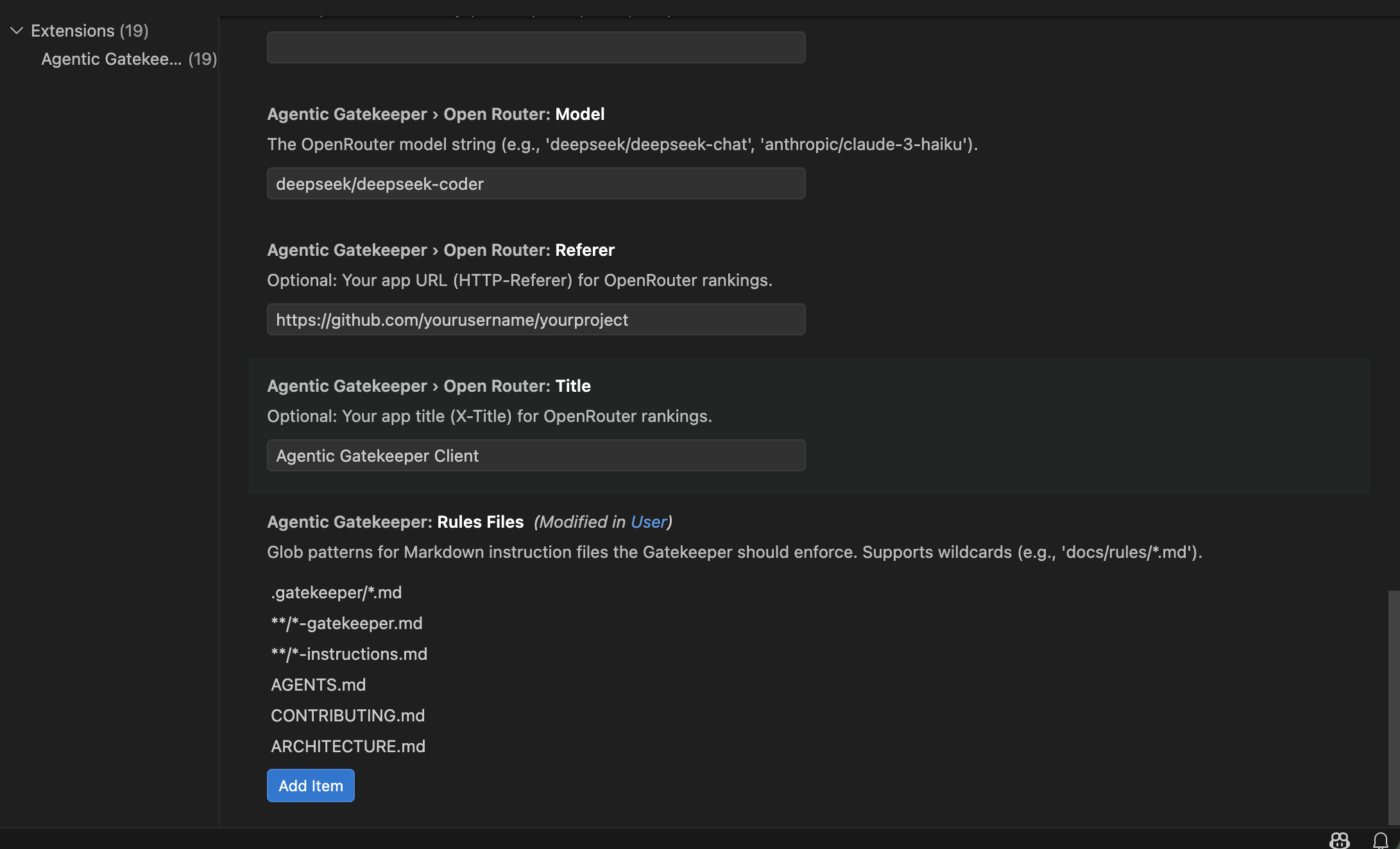
Task: Collapse the Extensions section
Action: [x=16, y=30]
